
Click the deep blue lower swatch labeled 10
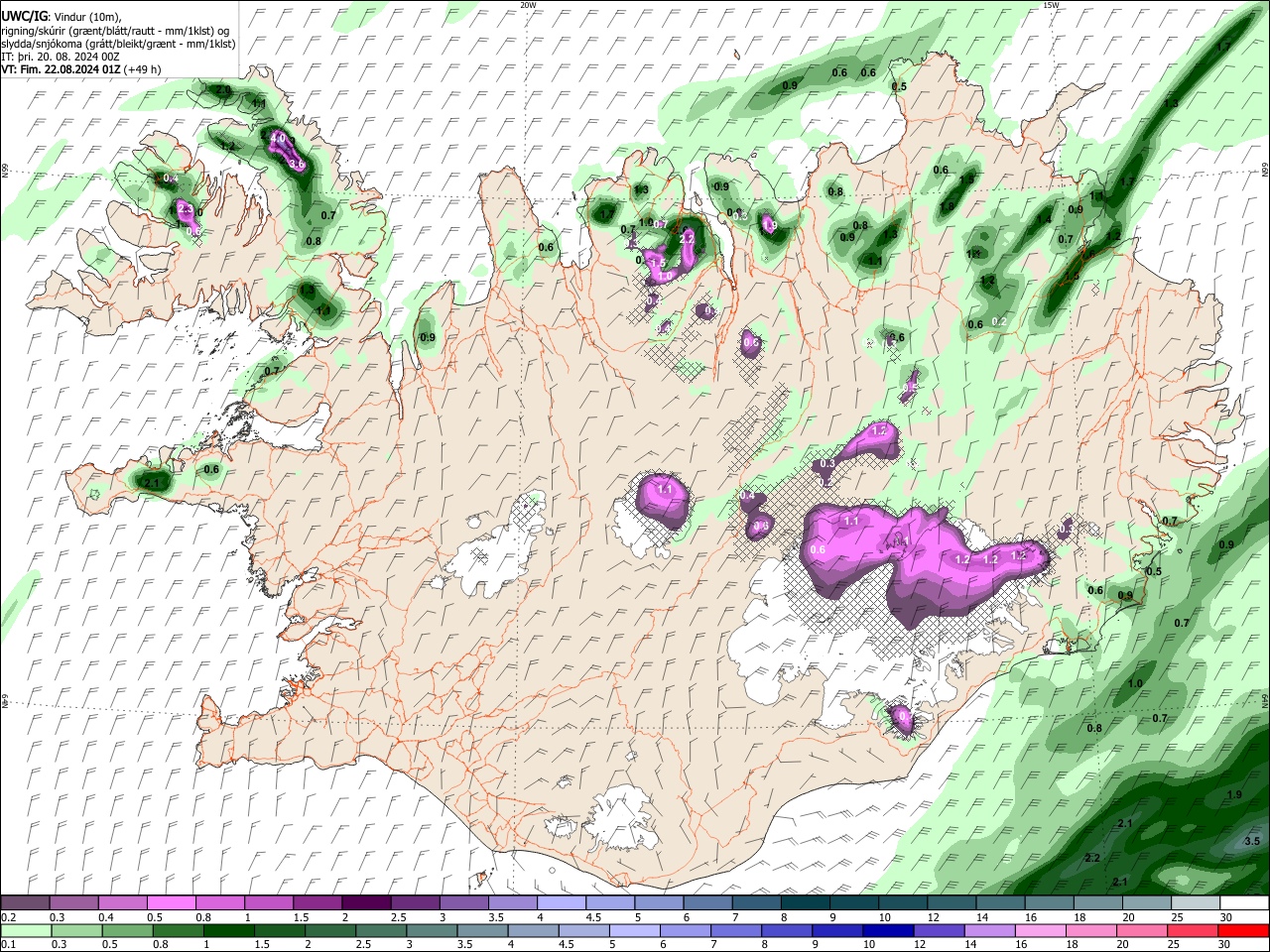point(888,931)
